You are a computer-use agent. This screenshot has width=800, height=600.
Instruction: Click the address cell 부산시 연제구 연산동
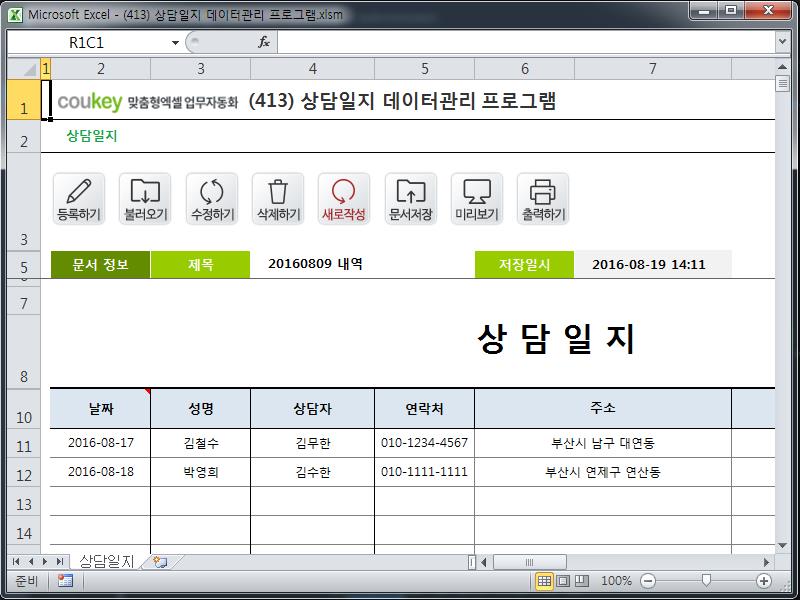[x=603, y=472]
